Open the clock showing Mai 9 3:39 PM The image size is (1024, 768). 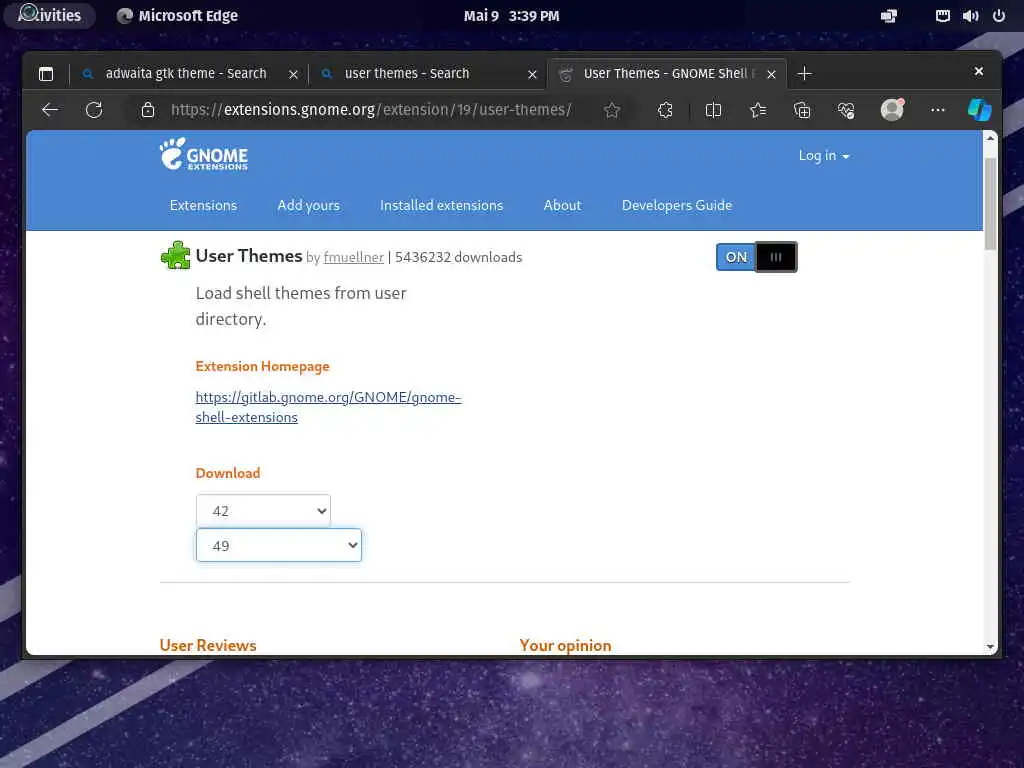pyautogui.click(x=511, y=16)
